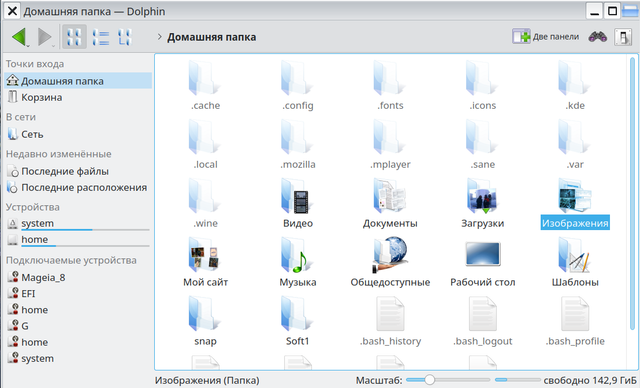
Task: Close the Dolphin window with X
Action: [12, 11]
